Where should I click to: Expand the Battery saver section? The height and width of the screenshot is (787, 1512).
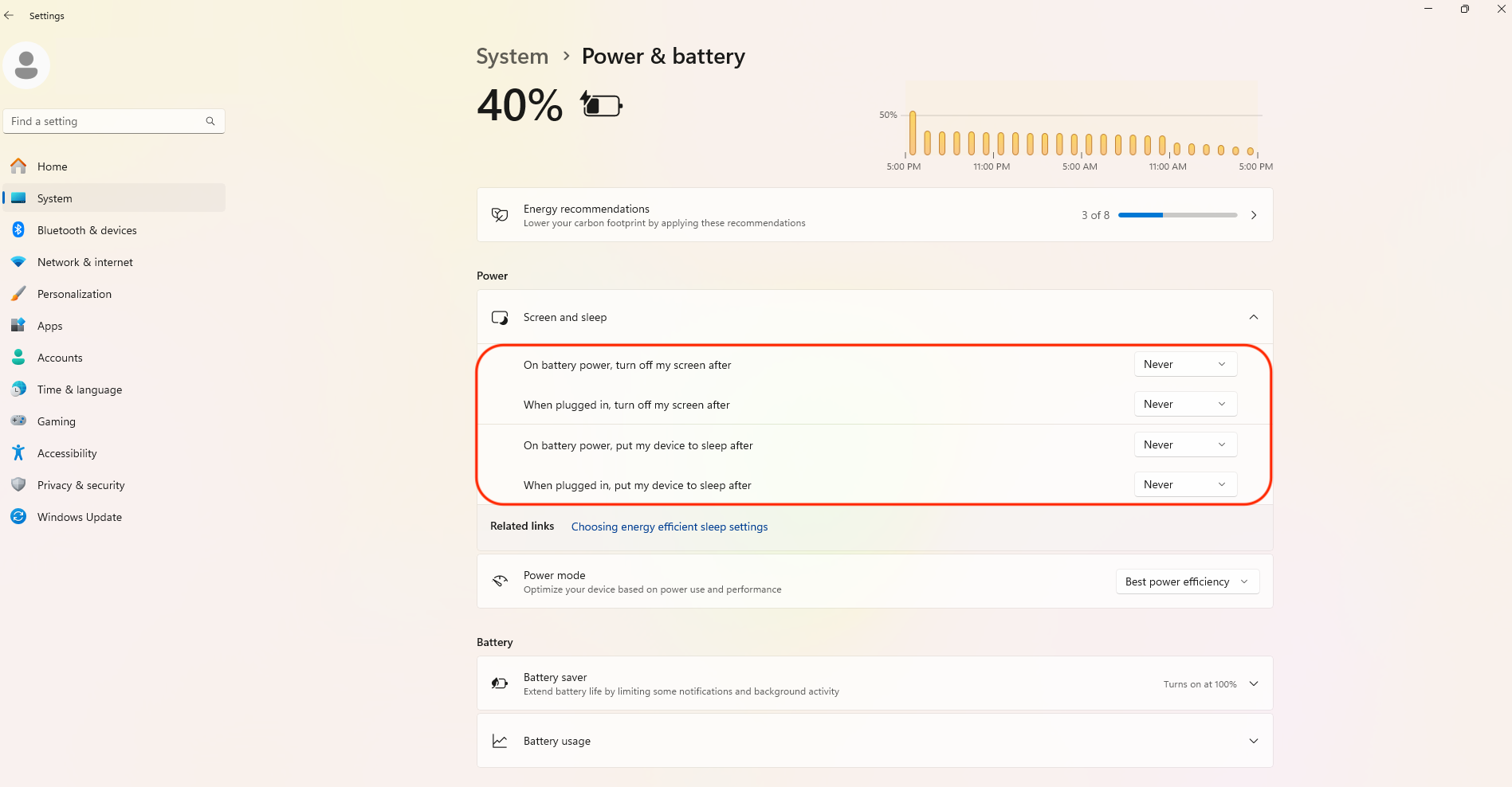point(1254,683)
